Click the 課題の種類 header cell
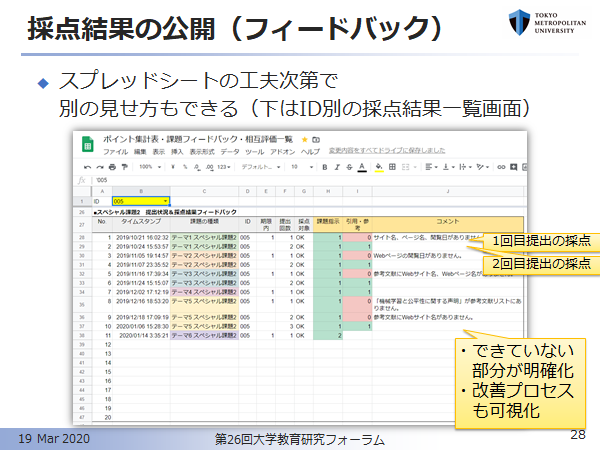Image resolution: width=600 pixels, height=450 pixels. pyautogui.click(x=204, y=225)
